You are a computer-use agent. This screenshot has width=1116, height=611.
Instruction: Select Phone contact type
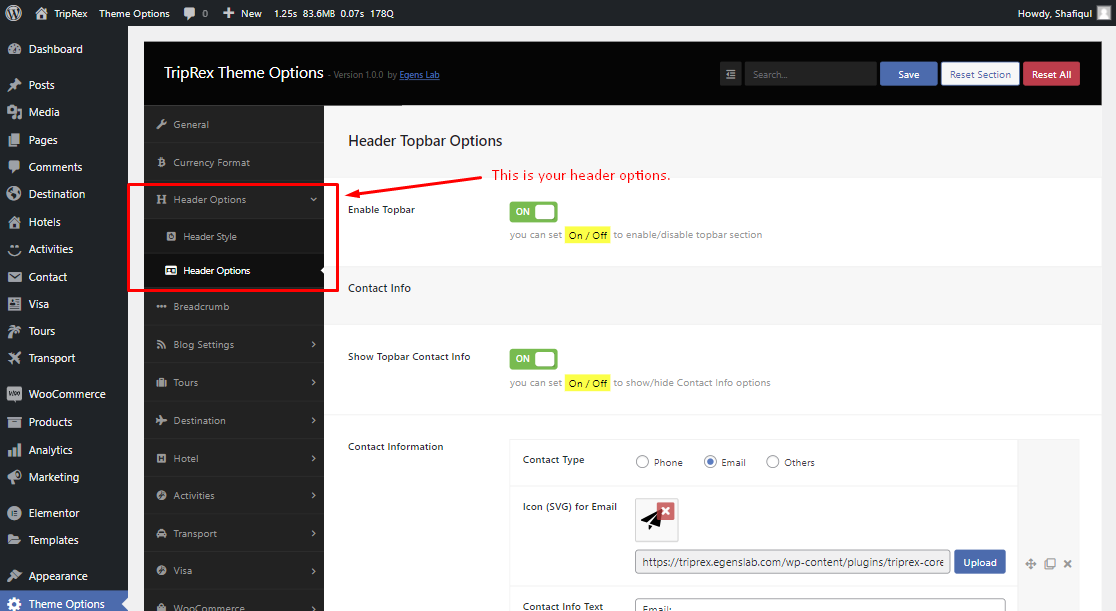click(x=642, y=462)
